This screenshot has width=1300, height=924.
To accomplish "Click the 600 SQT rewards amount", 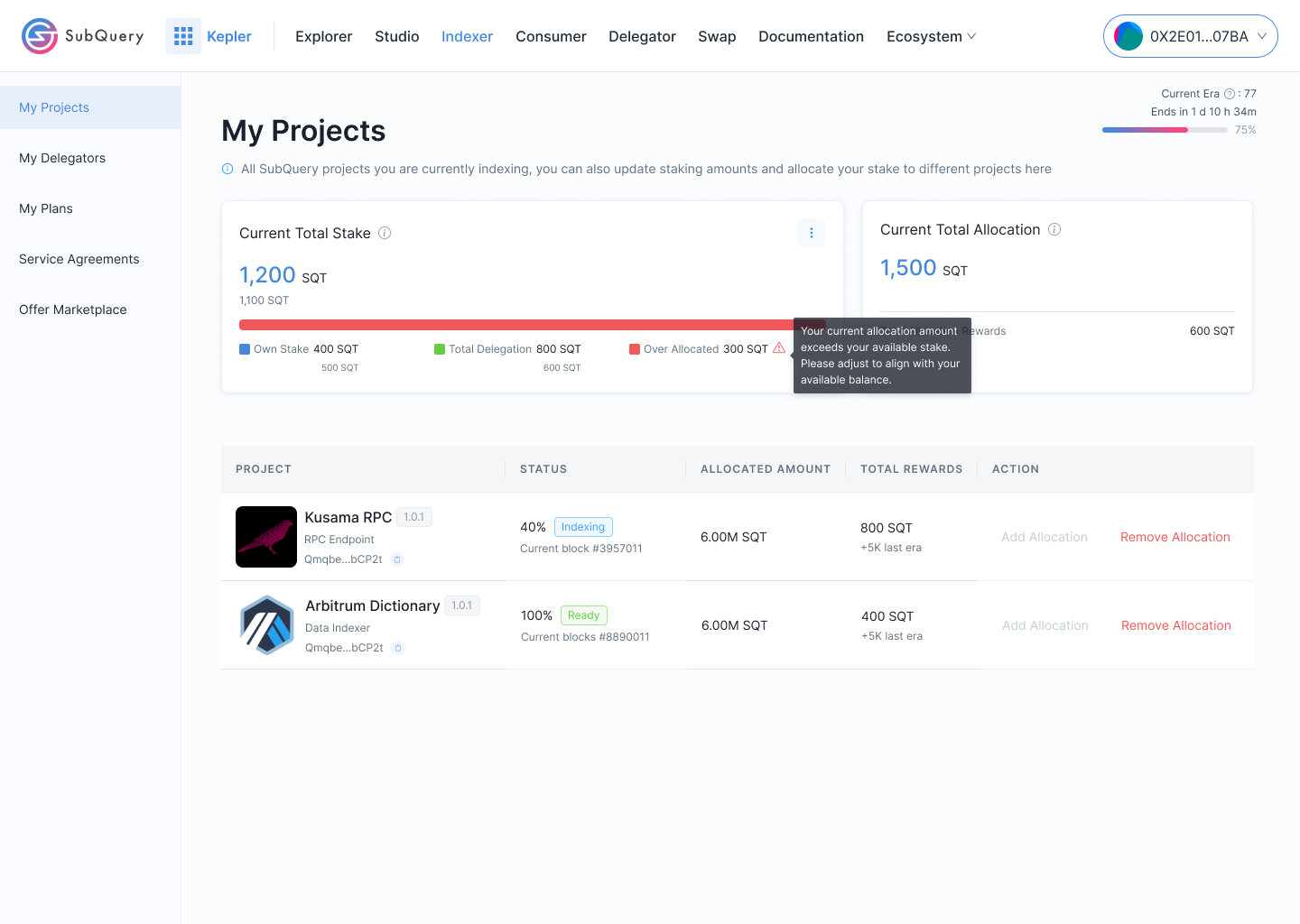I will pos(1212,331).
